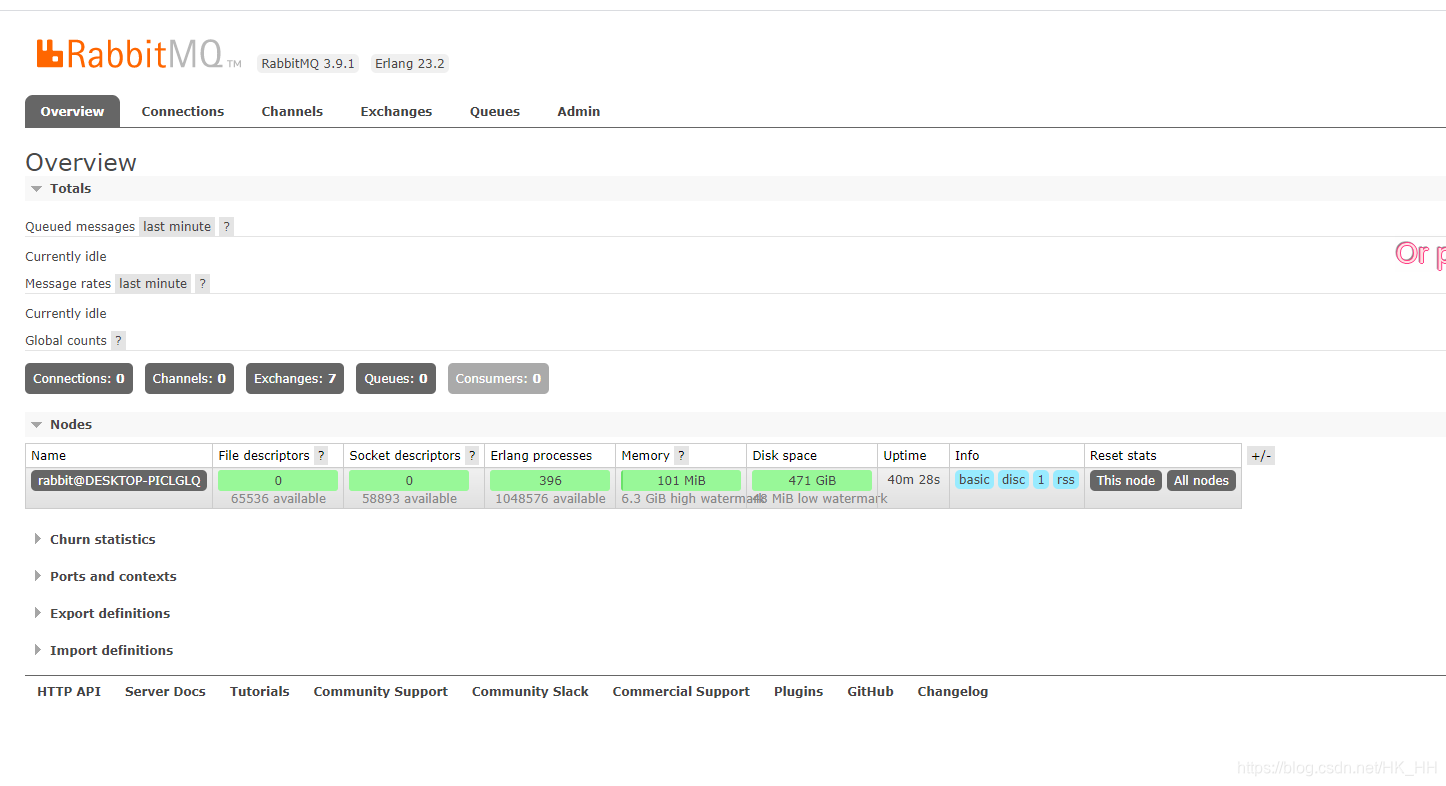Expand Ports and contexts section
This screenshot has height=786, width=1446.
click(104, 576)
